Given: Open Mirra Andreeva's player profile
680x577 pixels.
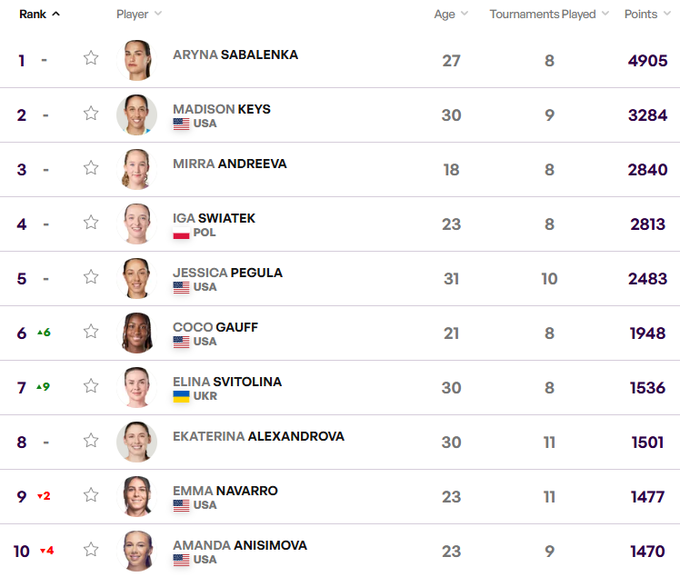Looking at the screenshot, I should (x=229, y=163).
